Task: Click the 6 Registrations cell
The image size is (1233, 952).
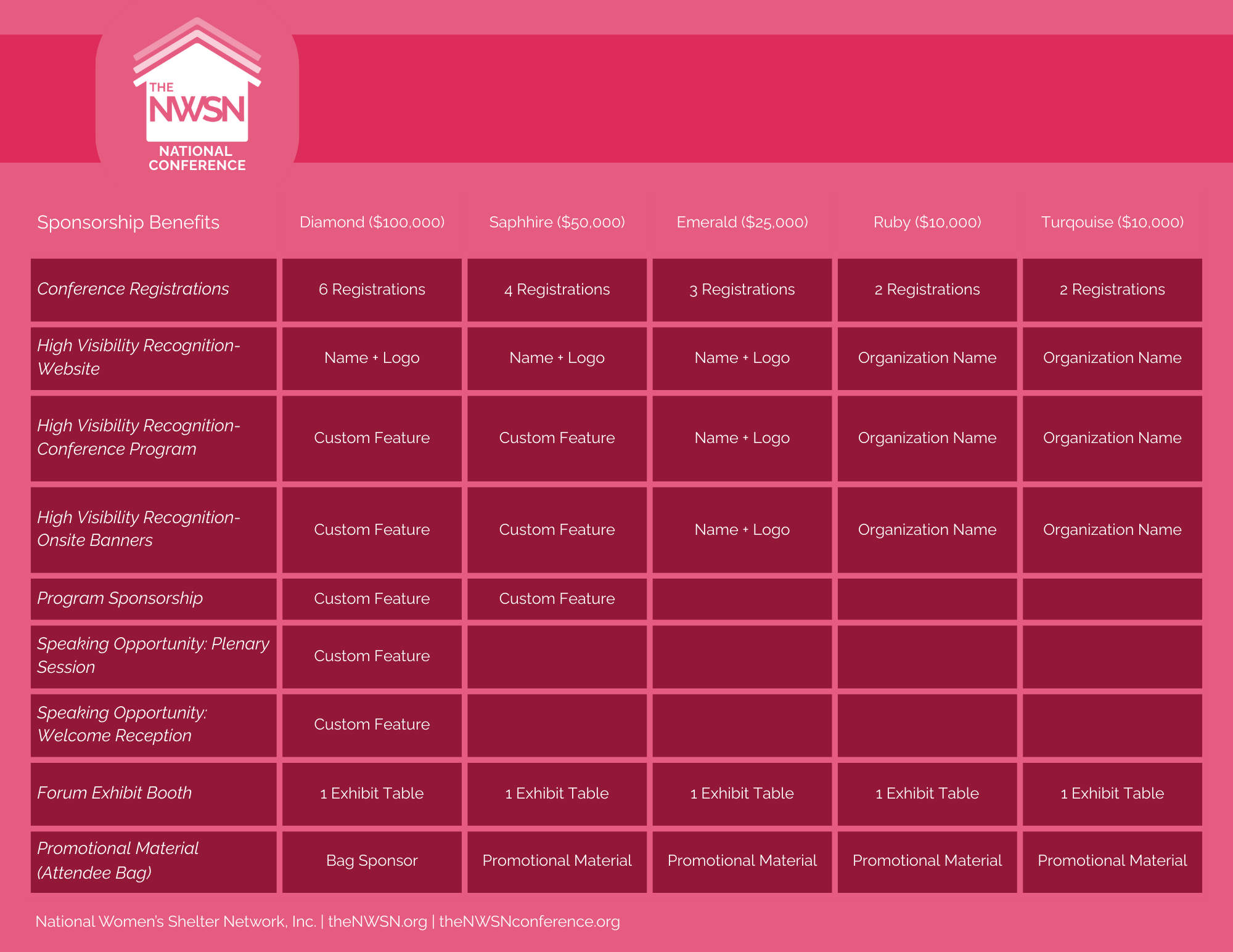Action: pos(372,290)
